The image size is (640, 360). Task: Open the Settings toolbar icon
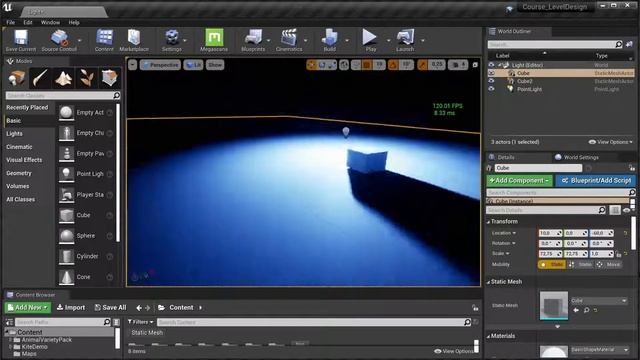tap(172, 40)
